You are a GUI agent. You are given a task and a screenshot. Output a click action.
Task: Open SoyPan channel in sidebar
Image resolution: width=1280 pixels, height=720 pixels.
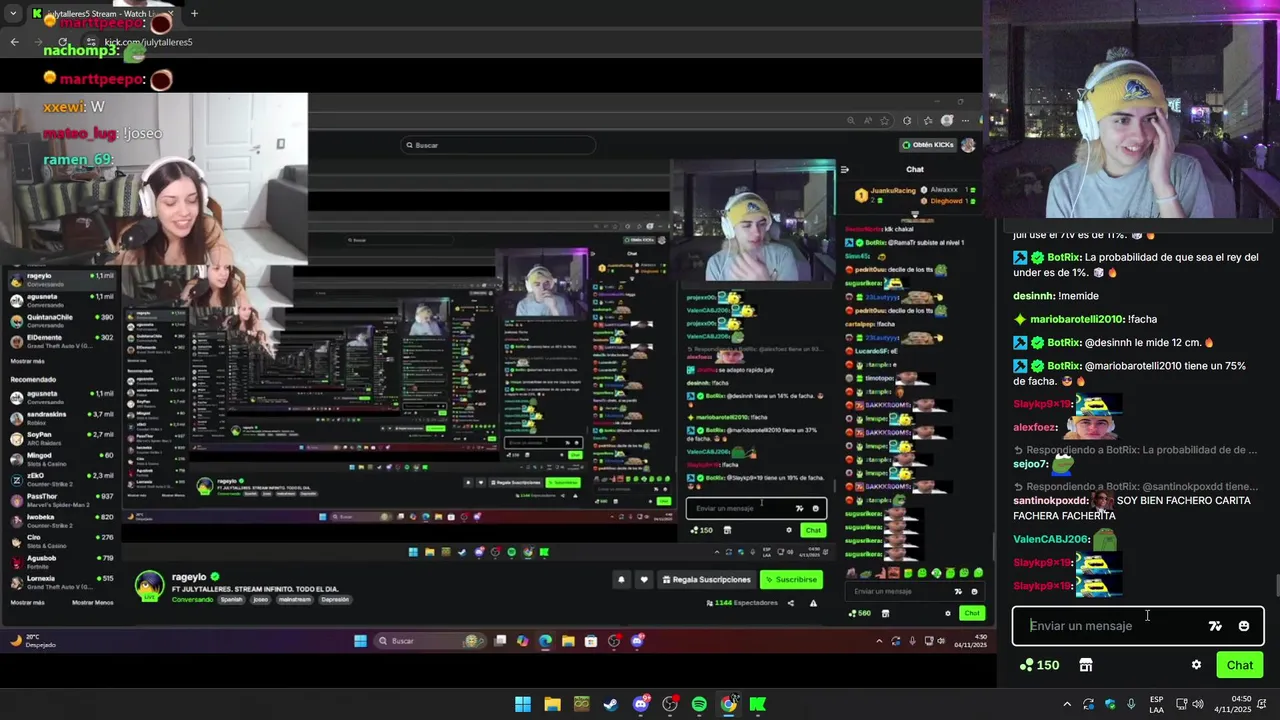[62, 438]
